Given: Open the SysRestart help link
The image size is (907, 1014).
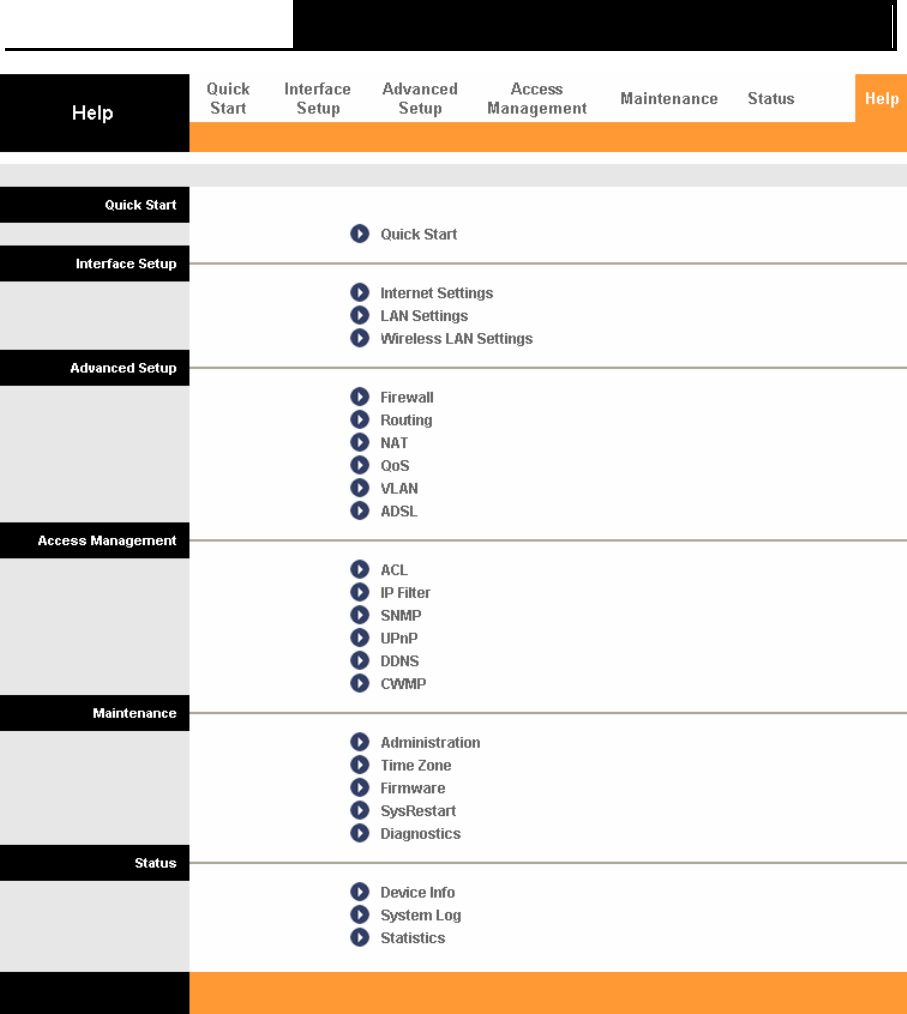Looking at the screenshot, I should pos(418,811).
